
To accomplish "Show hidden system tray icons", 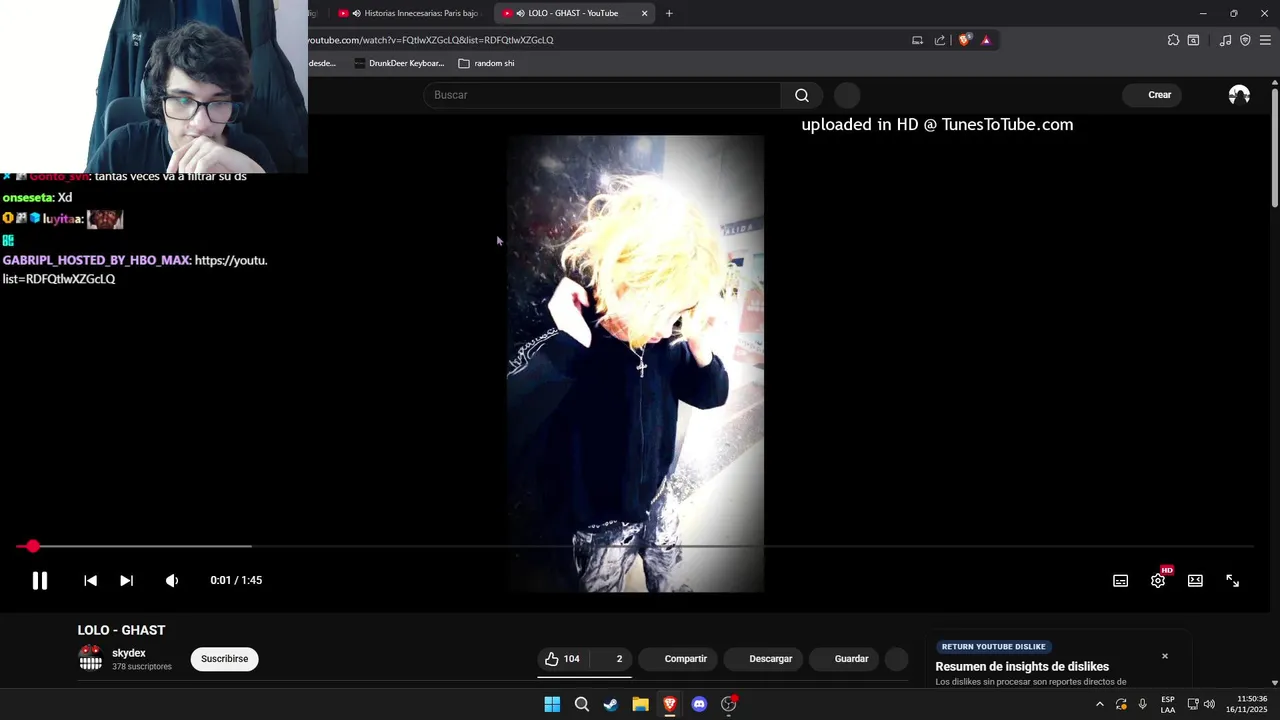I will [1099, 704].
